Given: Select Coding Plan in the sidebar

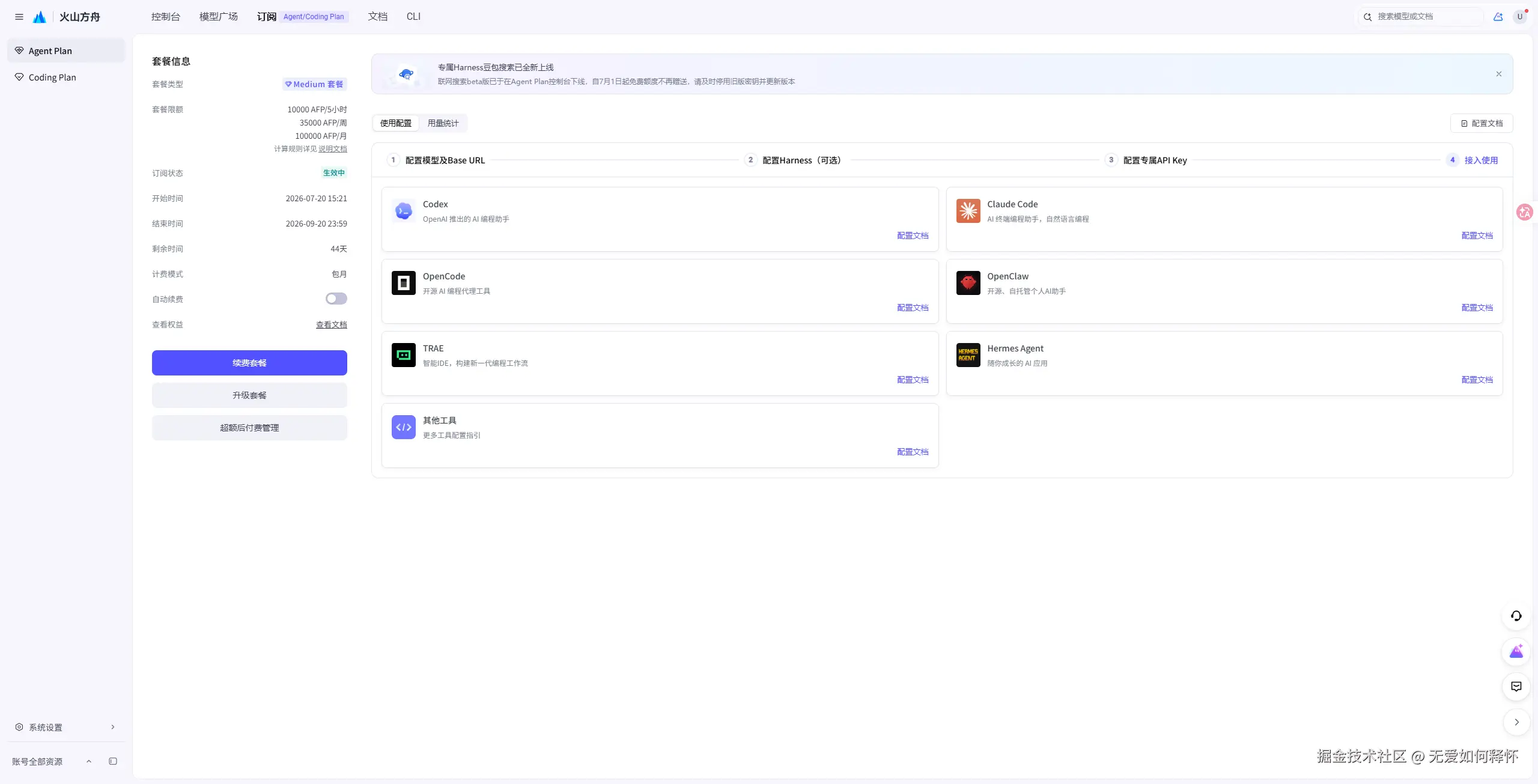Looking at the screenshot, I should [66, 77].
